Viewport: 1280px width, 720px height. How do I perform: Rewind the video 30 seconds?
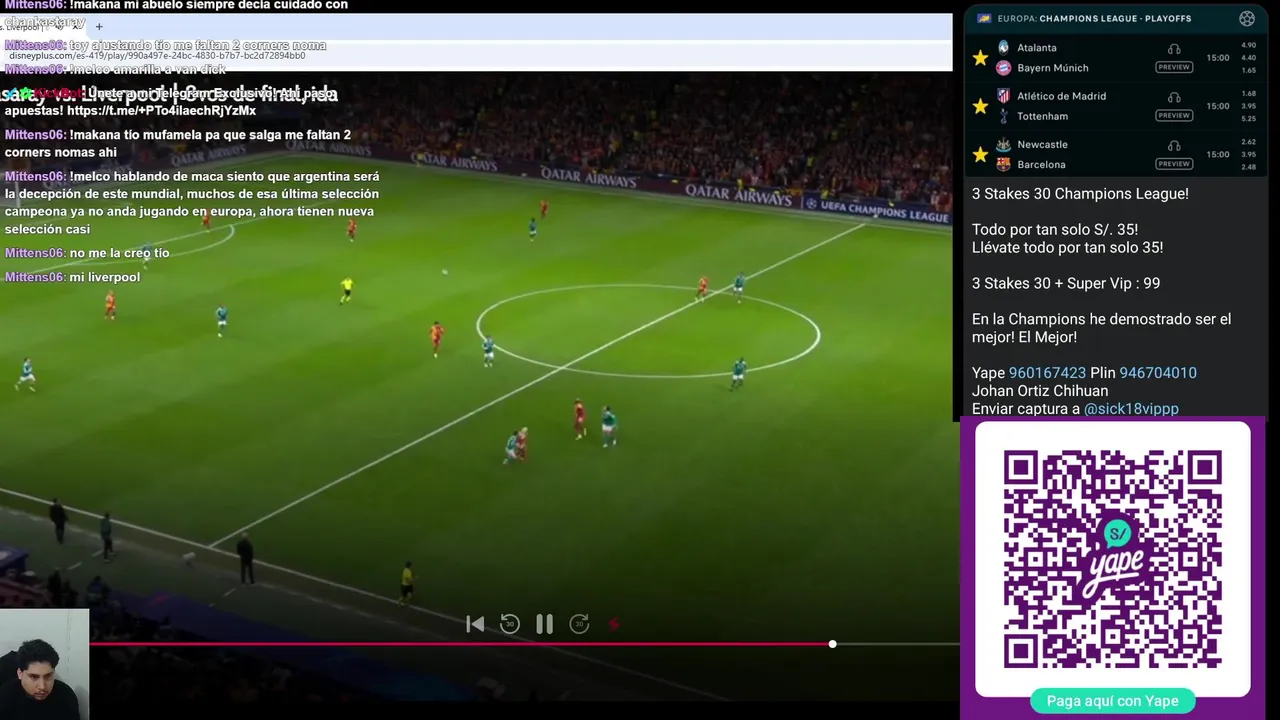tap(510, 624)
